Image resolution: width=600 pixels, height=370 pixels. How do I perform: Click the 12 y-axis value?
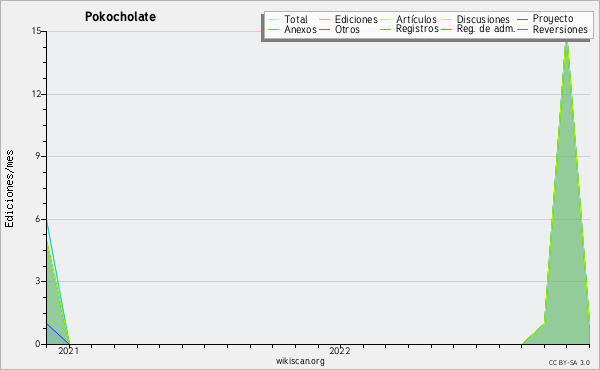pos(36,94)
